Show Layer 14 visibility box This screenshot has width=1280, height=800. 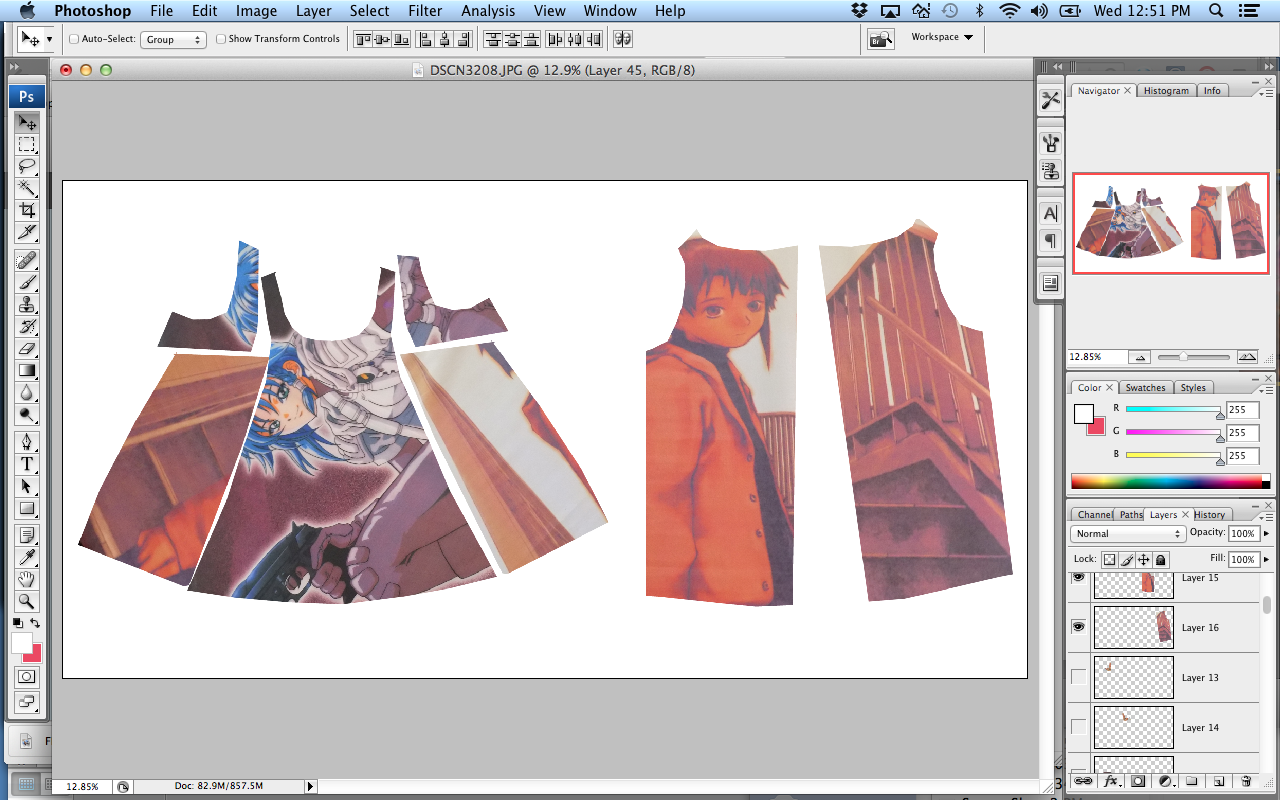1078,727
